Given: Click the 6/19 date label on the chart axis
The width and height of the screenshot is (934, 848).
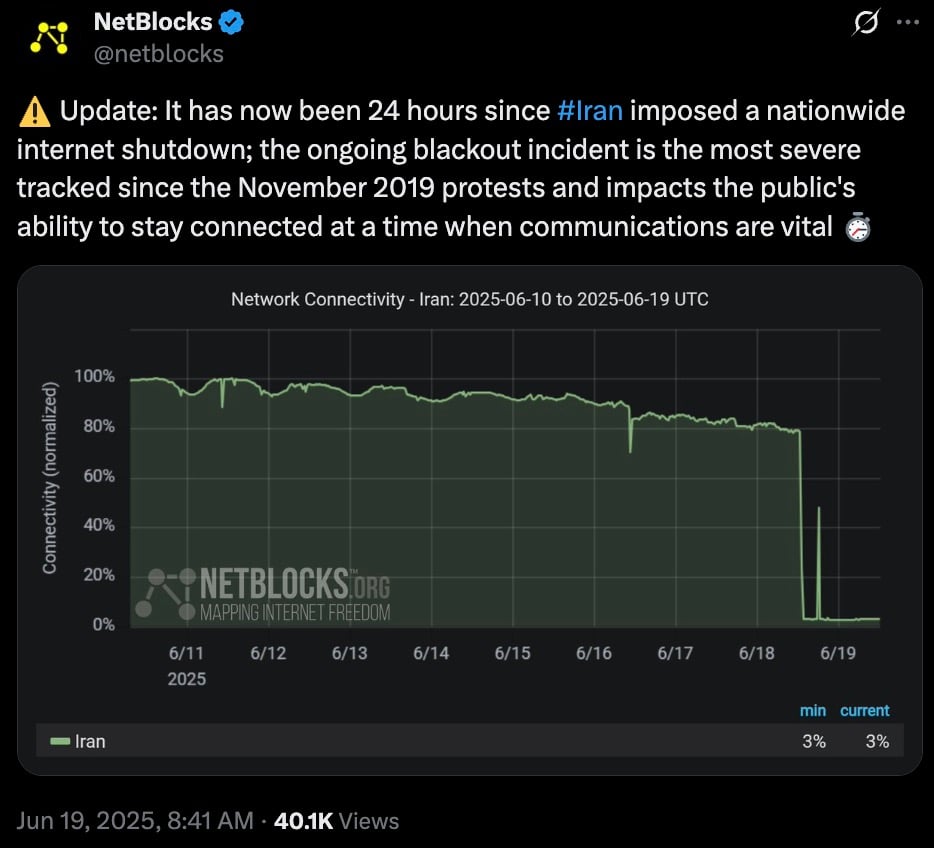Looking at the screenshot, I should coord(838,653).
